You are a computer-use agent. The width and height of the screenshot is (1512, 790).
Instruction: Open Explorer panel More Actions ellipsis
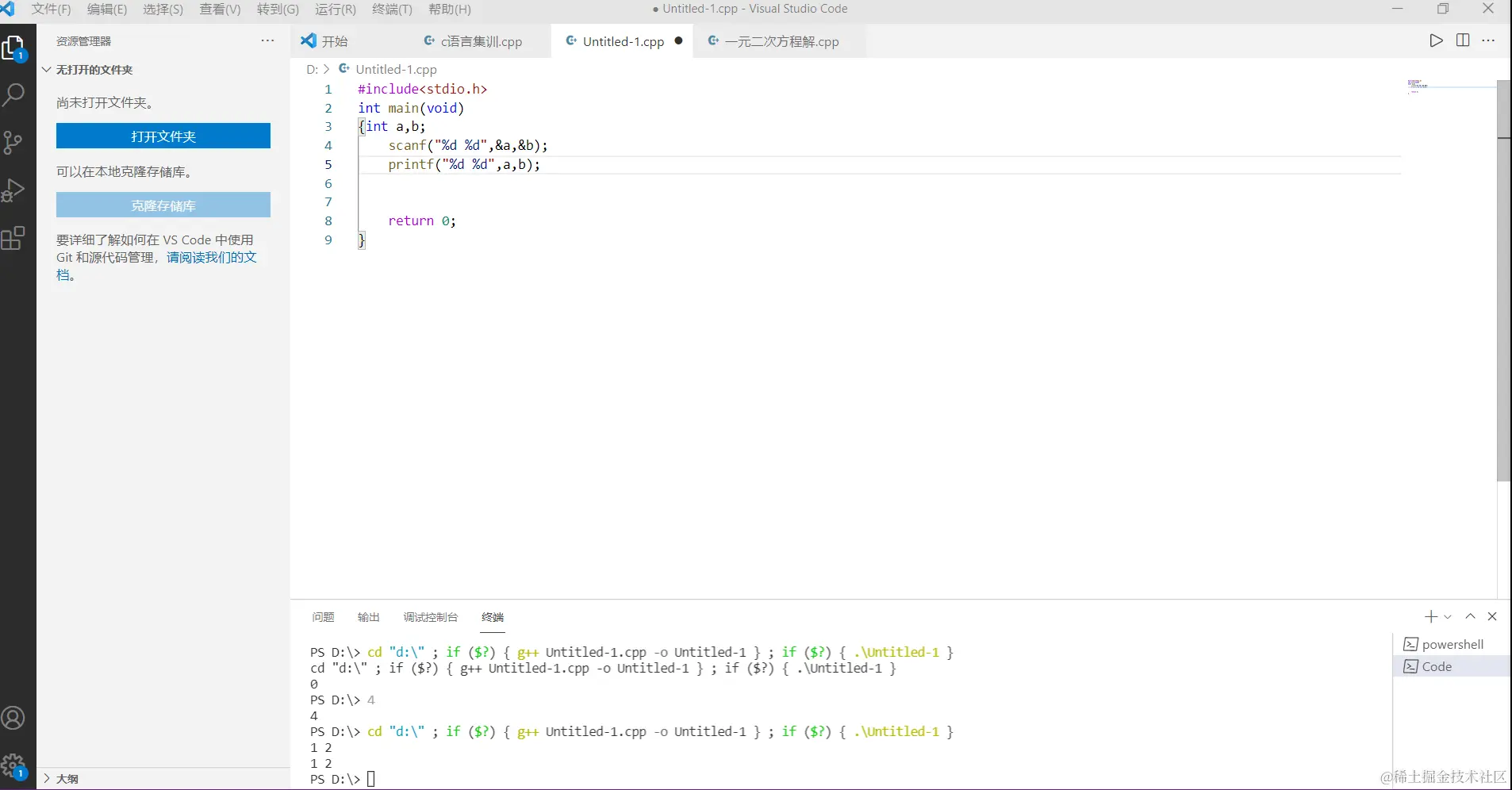268,40
